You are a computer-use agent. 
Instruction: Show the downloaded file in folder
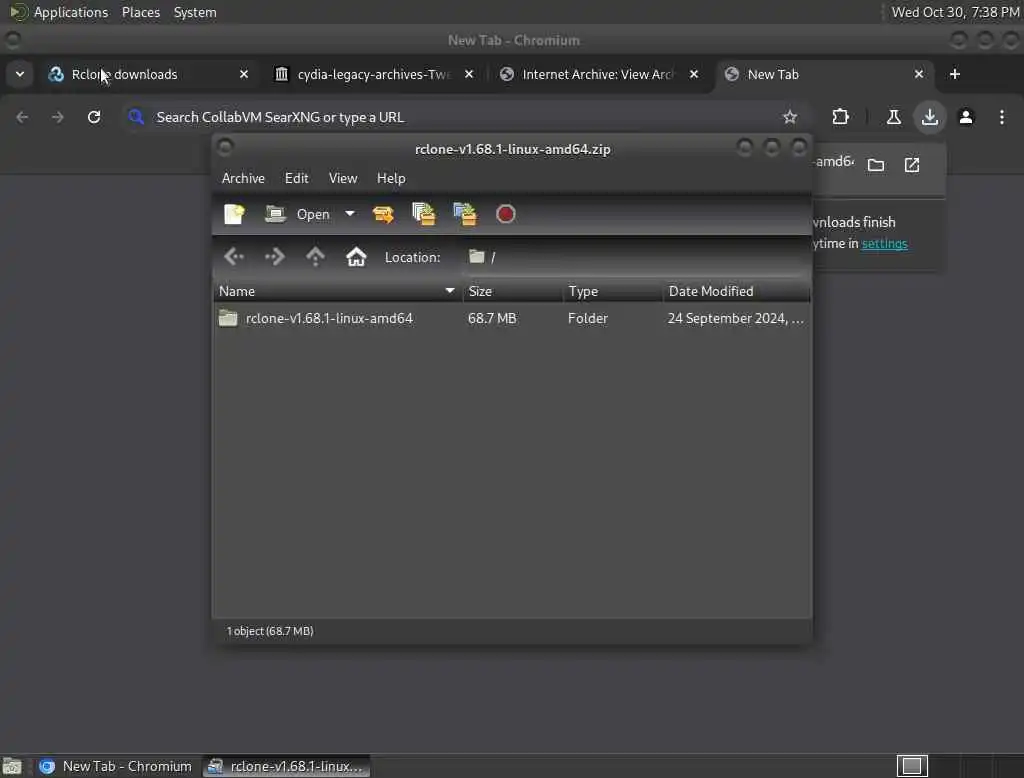(876, 165)
